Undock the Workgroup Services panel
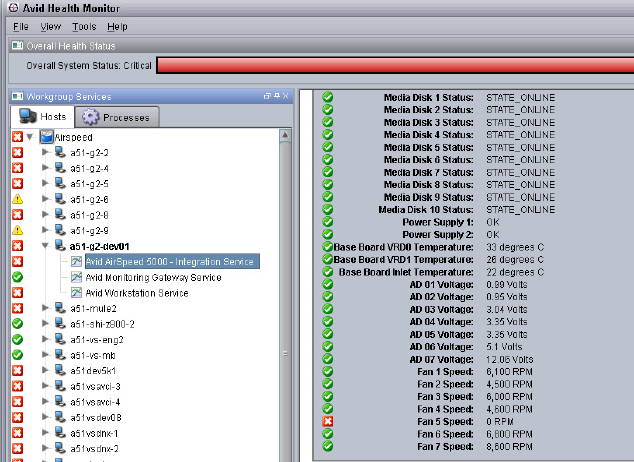The height and width of the screenshot is (462, 634). pyautogui.click(x=267, y=96)
